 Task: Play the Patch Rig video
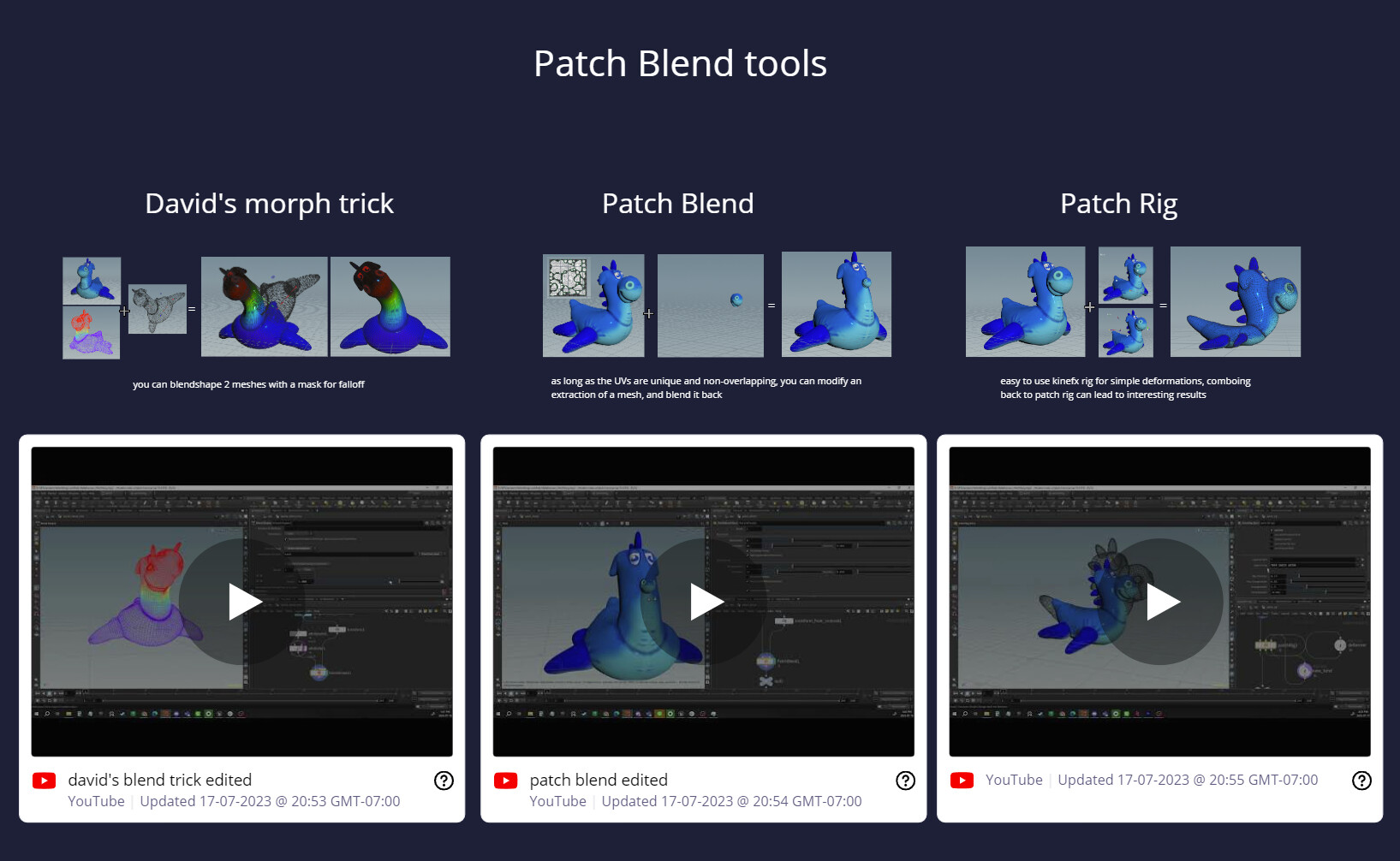click(x=1160, y=601)
